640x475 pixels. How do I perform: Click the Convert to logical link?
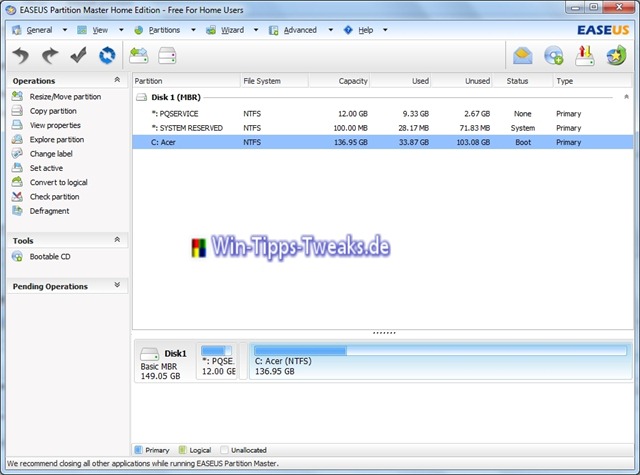(58, 182)
